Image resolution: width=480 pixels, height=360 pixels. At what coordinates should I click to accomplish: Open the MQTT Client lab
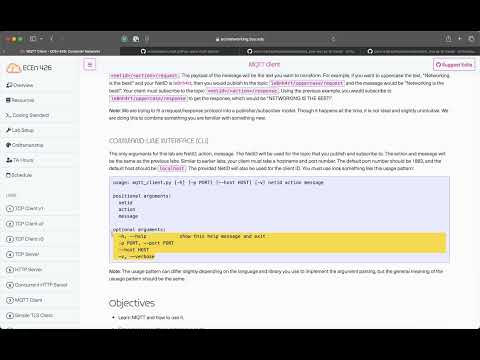pyautogui.click(x=24, y=300)
